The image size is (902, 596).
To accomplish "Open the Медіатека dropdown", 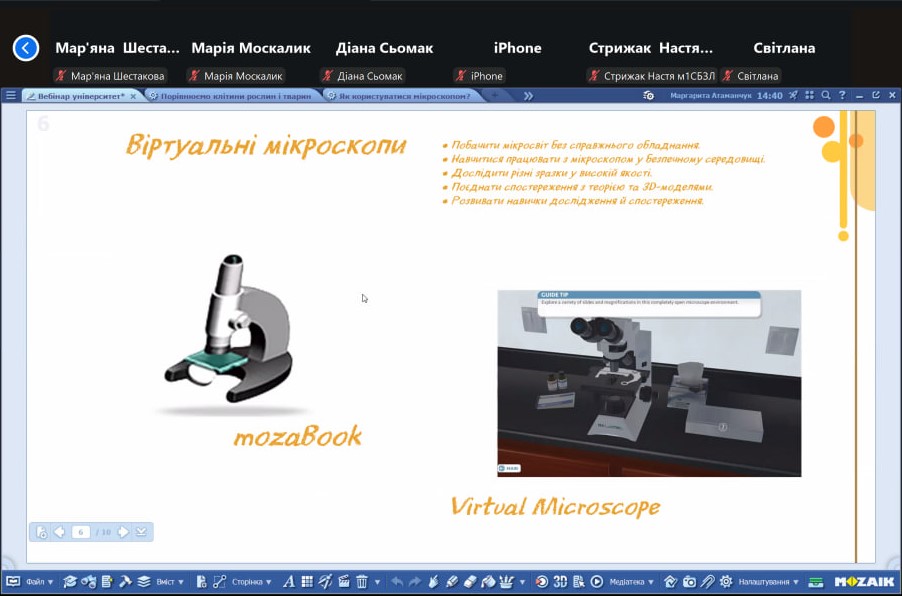I will click(x=631, y=581).
